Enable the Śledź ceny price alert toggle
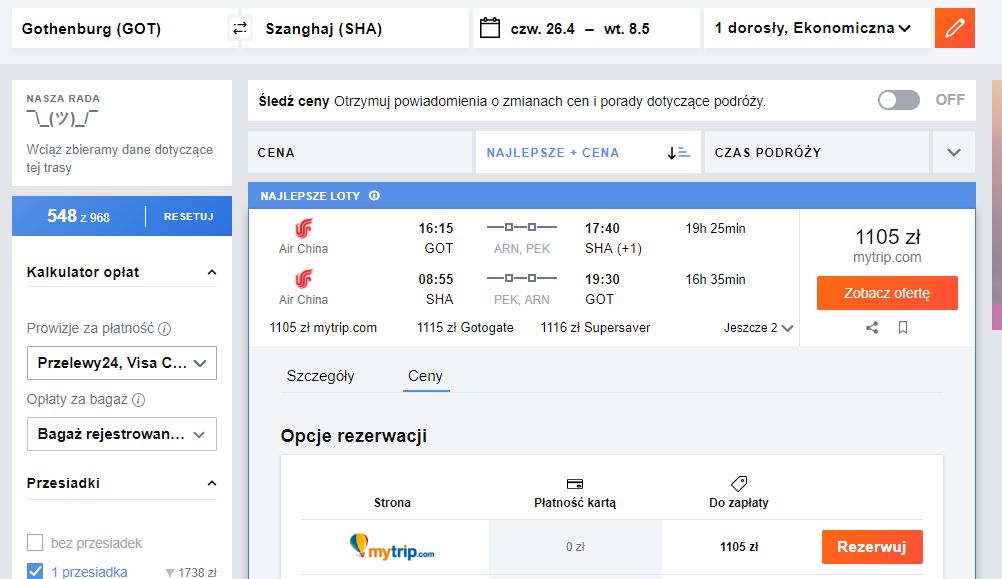The width and height of the screenshot is (1002, 579). click(898, 100)
